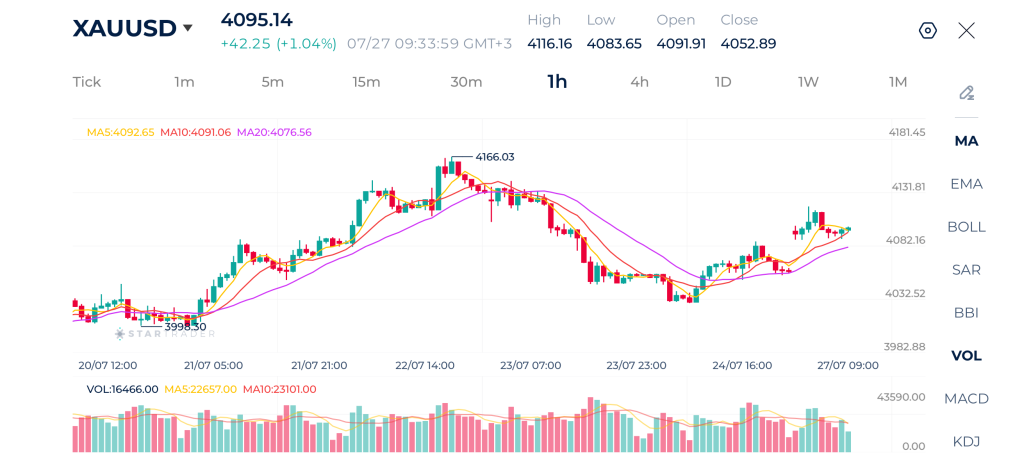Toggle the MA indicator
This screenshot has width=1024, height=471.
coord(967,141)
